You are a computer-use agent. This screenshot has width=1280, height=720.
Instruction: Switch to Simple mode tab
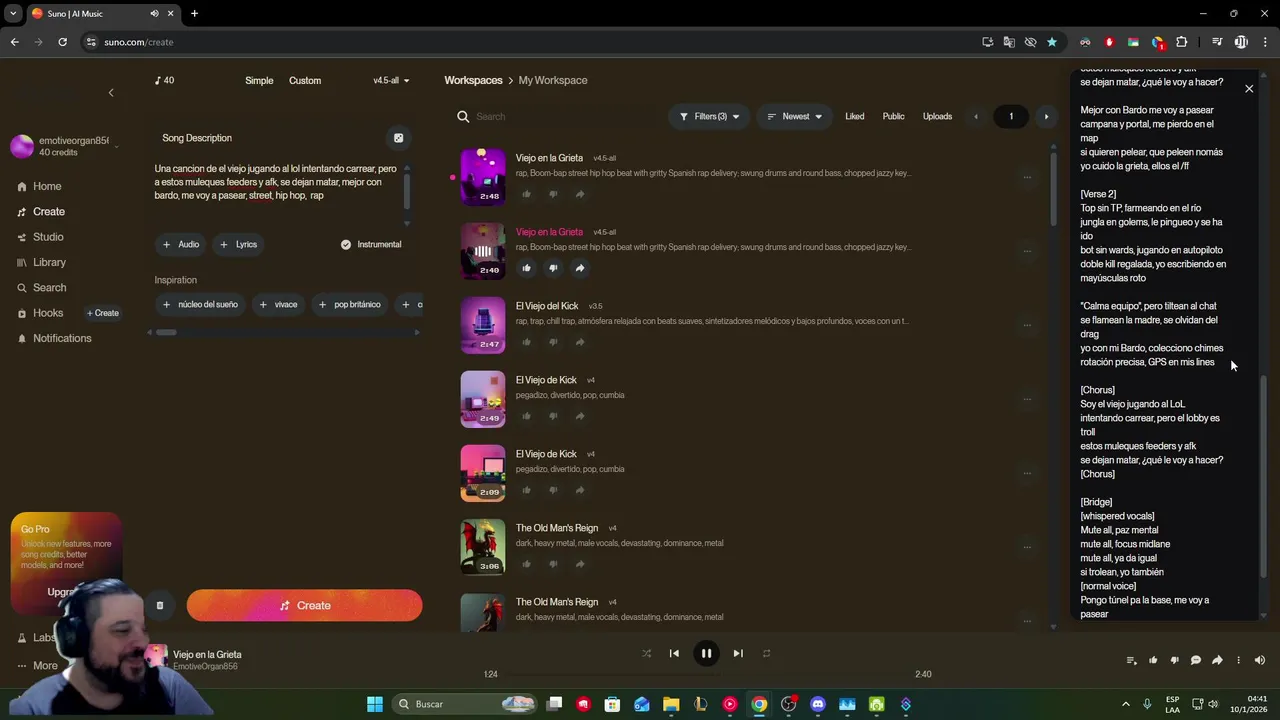[259, 80]
